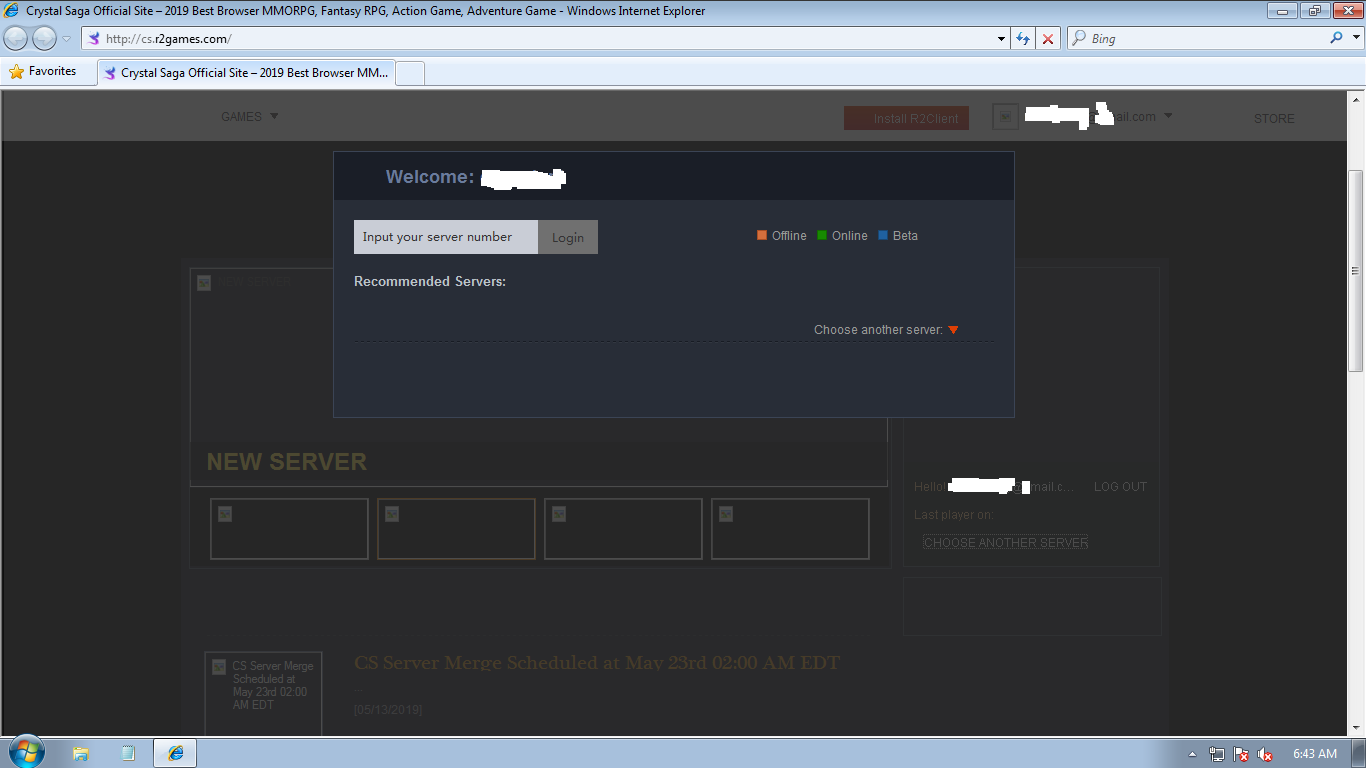Image resolution: width=1366 pixels, height=768 pixels.
Task: Click the CS Server Merge news thumbnail
Action: (263, 694)
